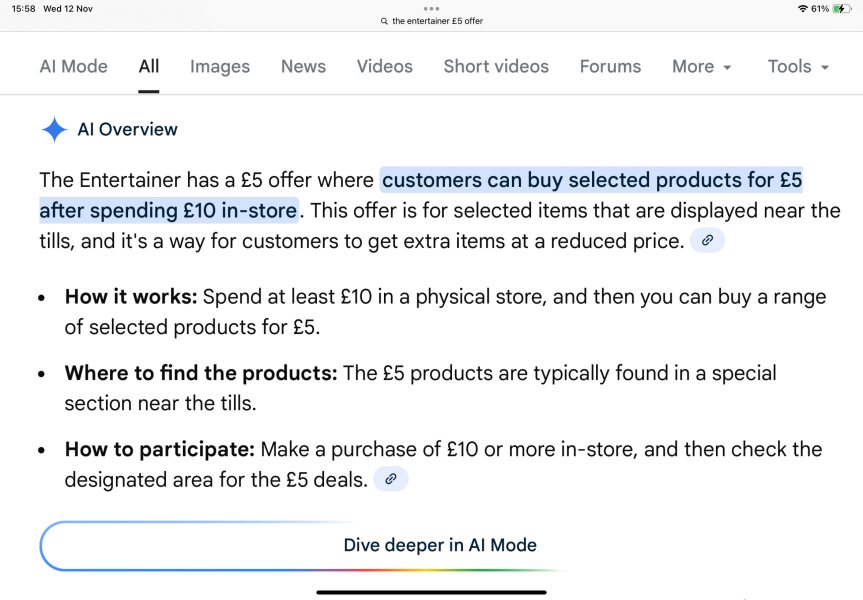The image size is (863, 600).
Task: Tap highlighted text 'after spending £10 in-store'
Action: [168, 210]
